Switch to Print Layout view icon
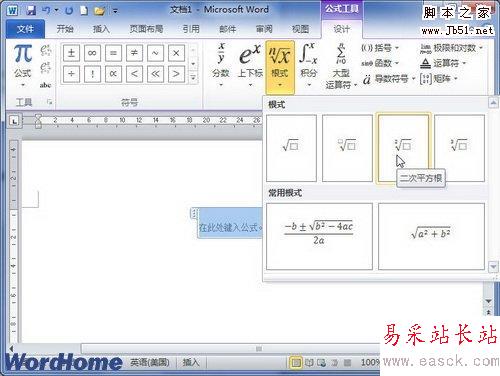This screenshot has width=500, height=376. (296, 362)
